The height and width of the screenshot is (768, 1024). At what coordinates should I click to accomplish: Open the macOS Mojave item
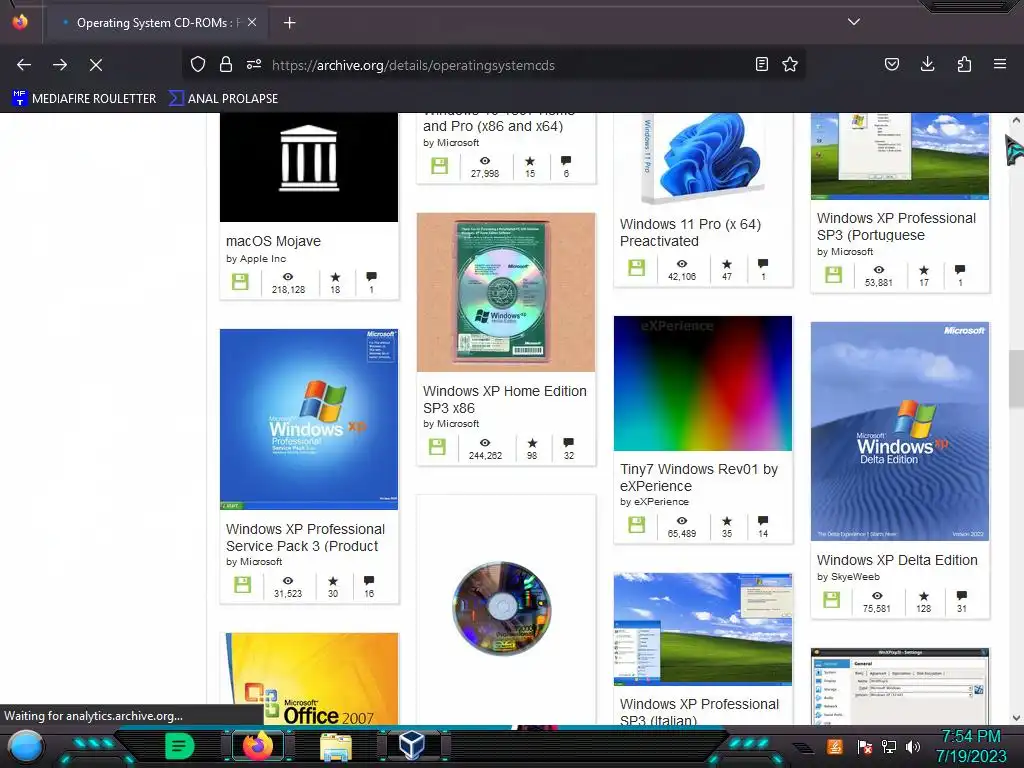point(273,241)
